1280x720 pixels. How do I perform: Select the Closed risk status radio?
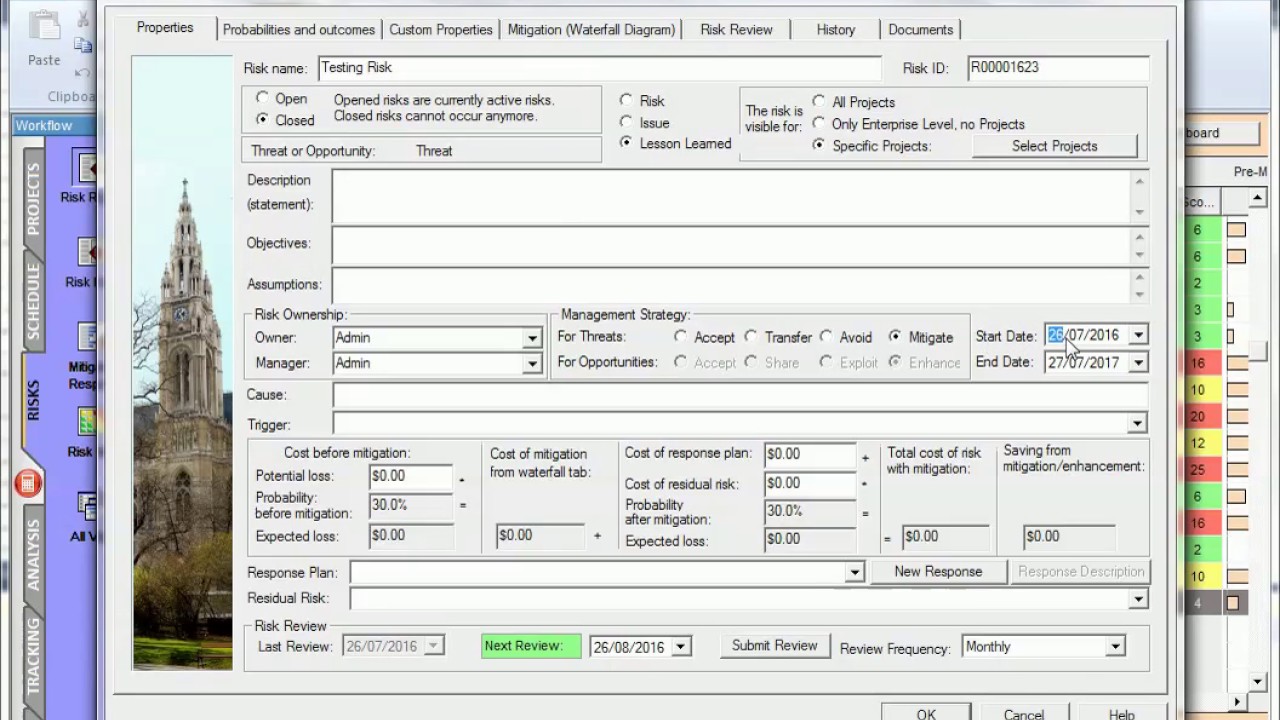(263, 119)
